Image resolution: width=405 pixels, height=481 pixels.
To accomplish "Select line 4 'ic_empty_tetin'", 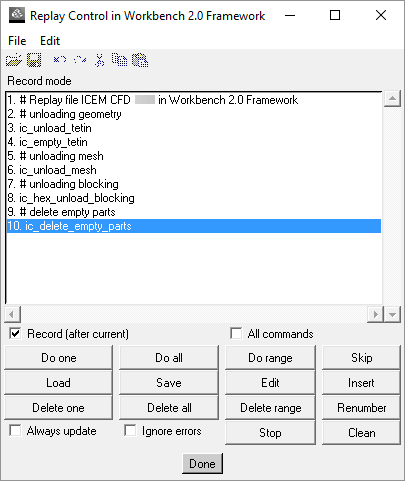I will (194, 142).
